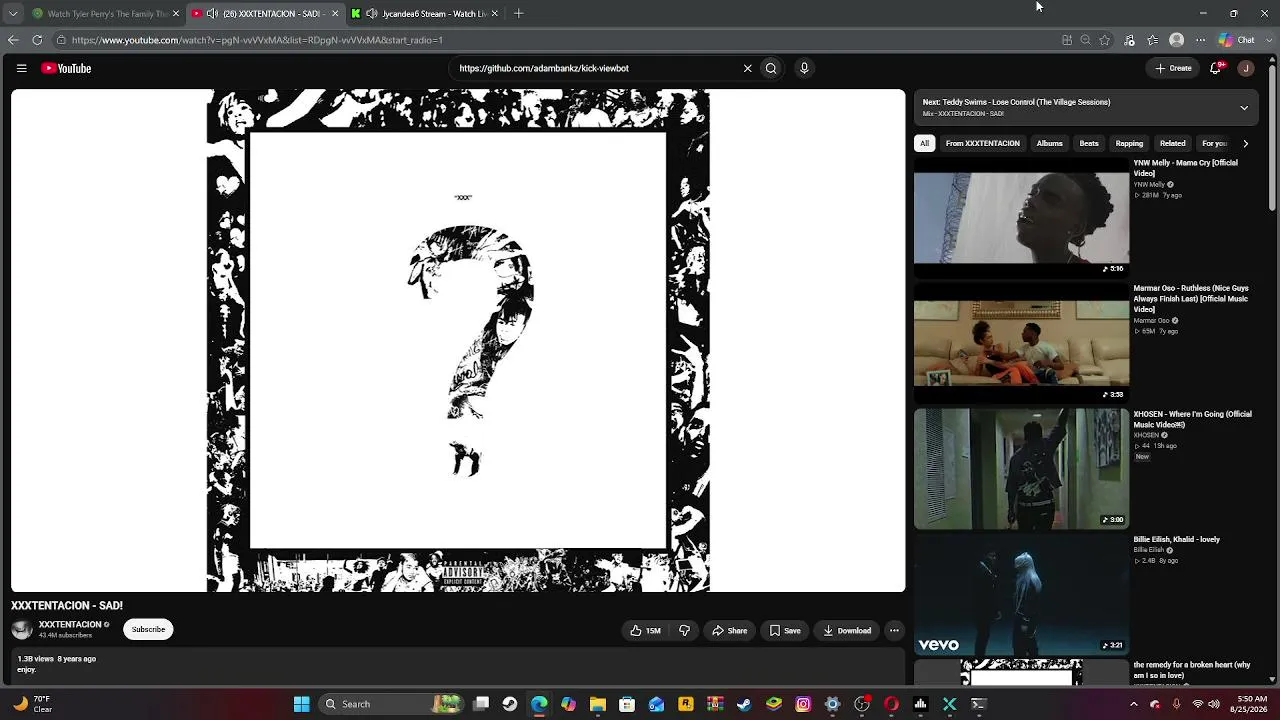Open the XXXTENTACION channel avatar
The width and height of the screenshot is (1280, 720).
[22, 629]
